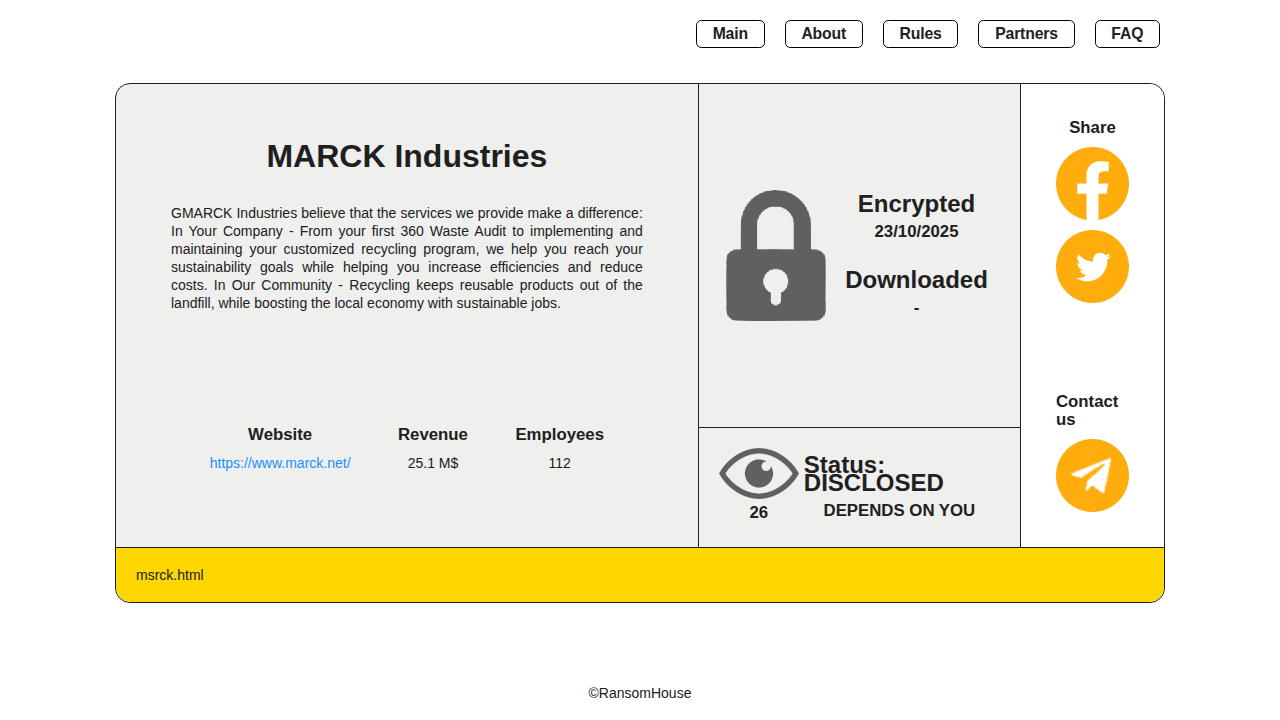This screenshot has height=720, width=1280.
Task: Click the https://www.marck.net/ website link
Action: tap(280, 463)
